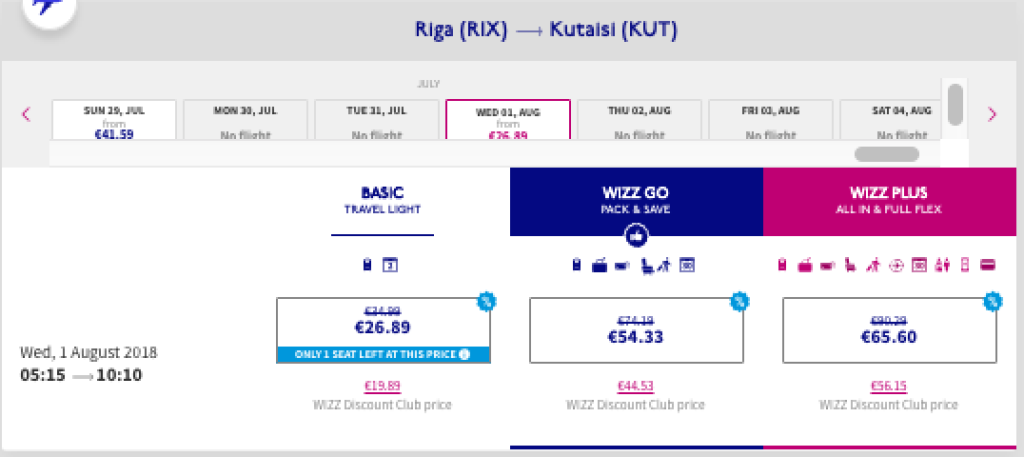Show later dates with the right arrow

(992, 114)
